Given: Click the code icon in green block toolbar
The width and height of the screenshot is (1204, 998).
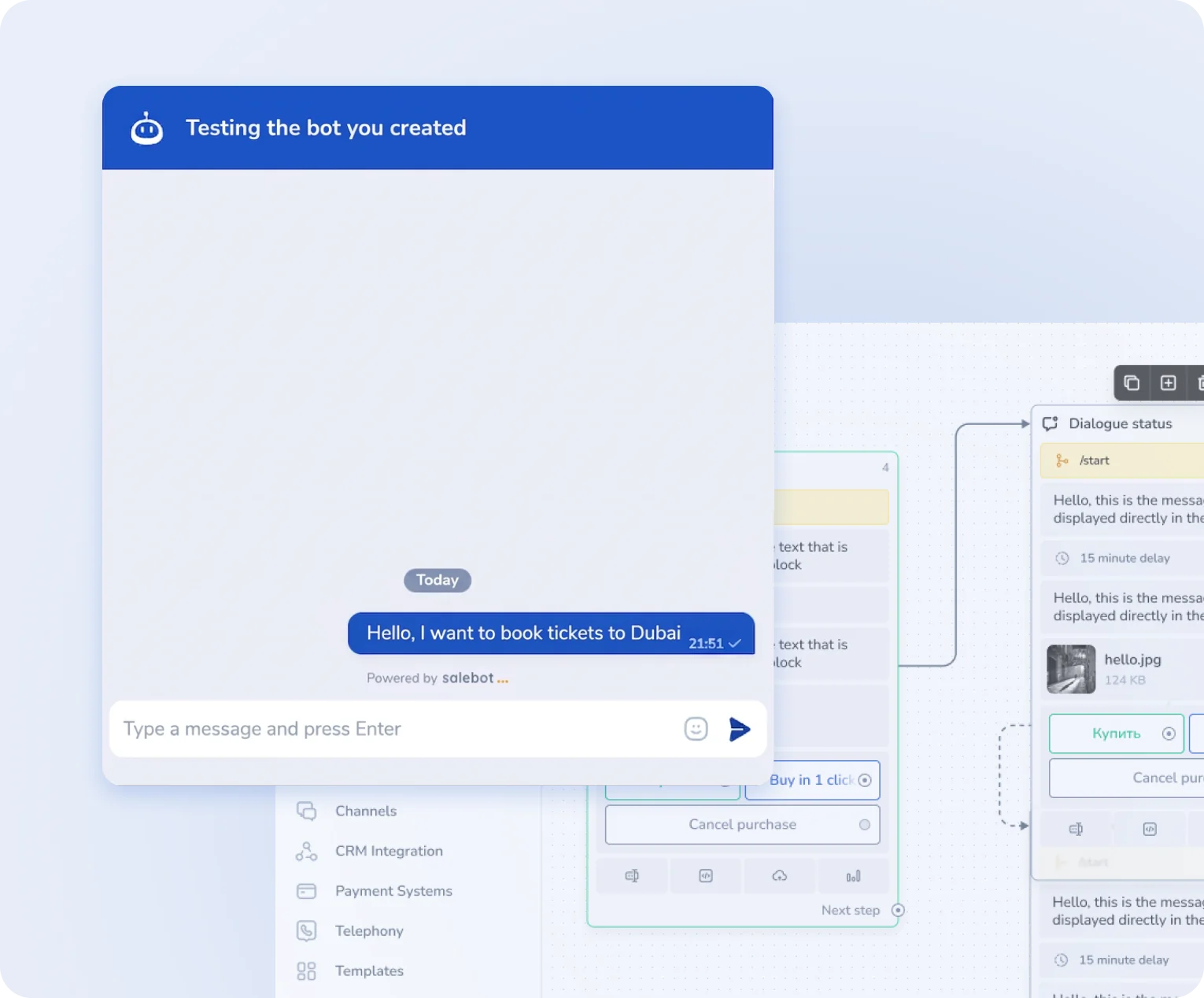Looking at the screenshot, I should 706,876.
